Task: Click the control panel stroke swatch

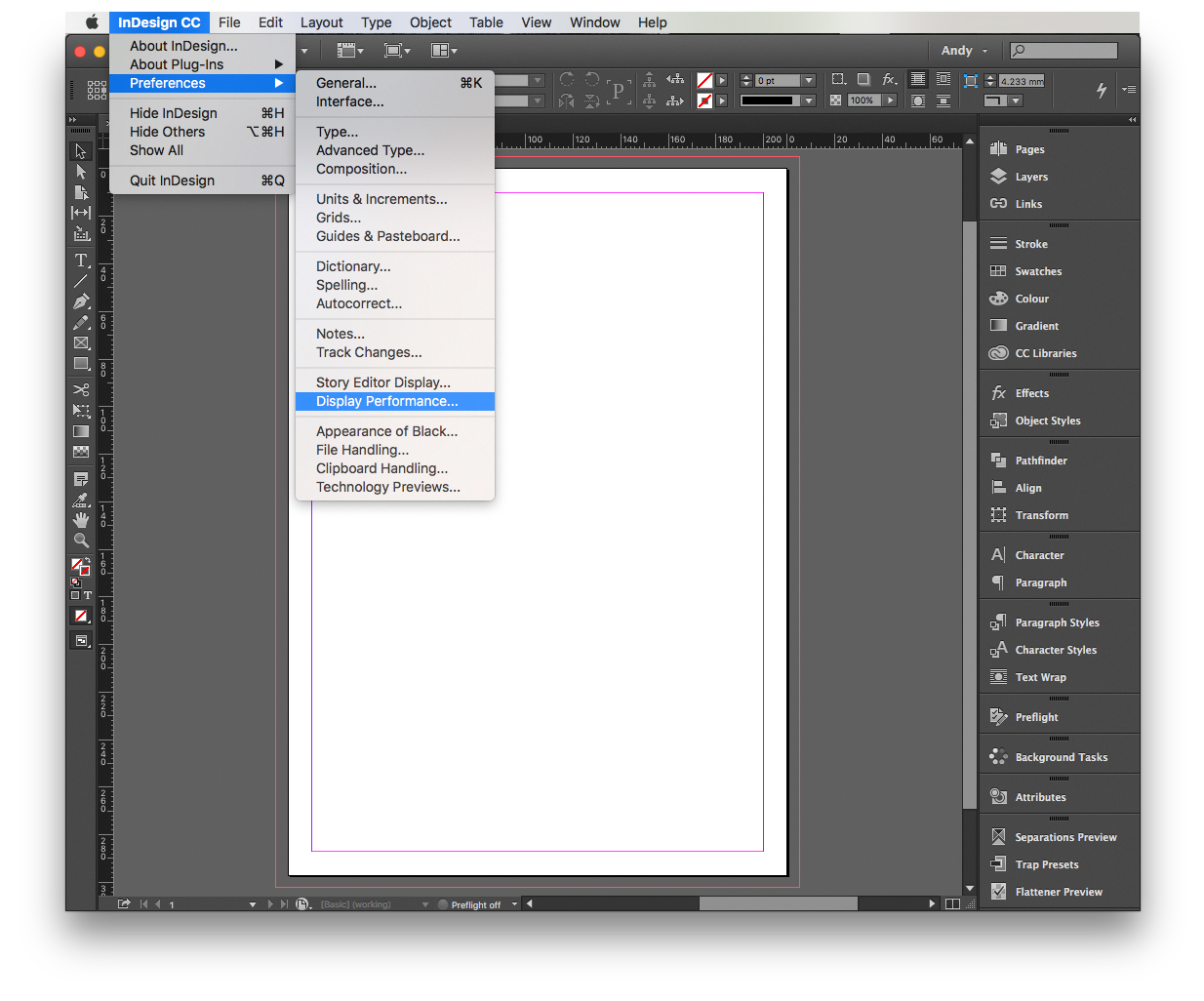Action: (x=704, y=100)
